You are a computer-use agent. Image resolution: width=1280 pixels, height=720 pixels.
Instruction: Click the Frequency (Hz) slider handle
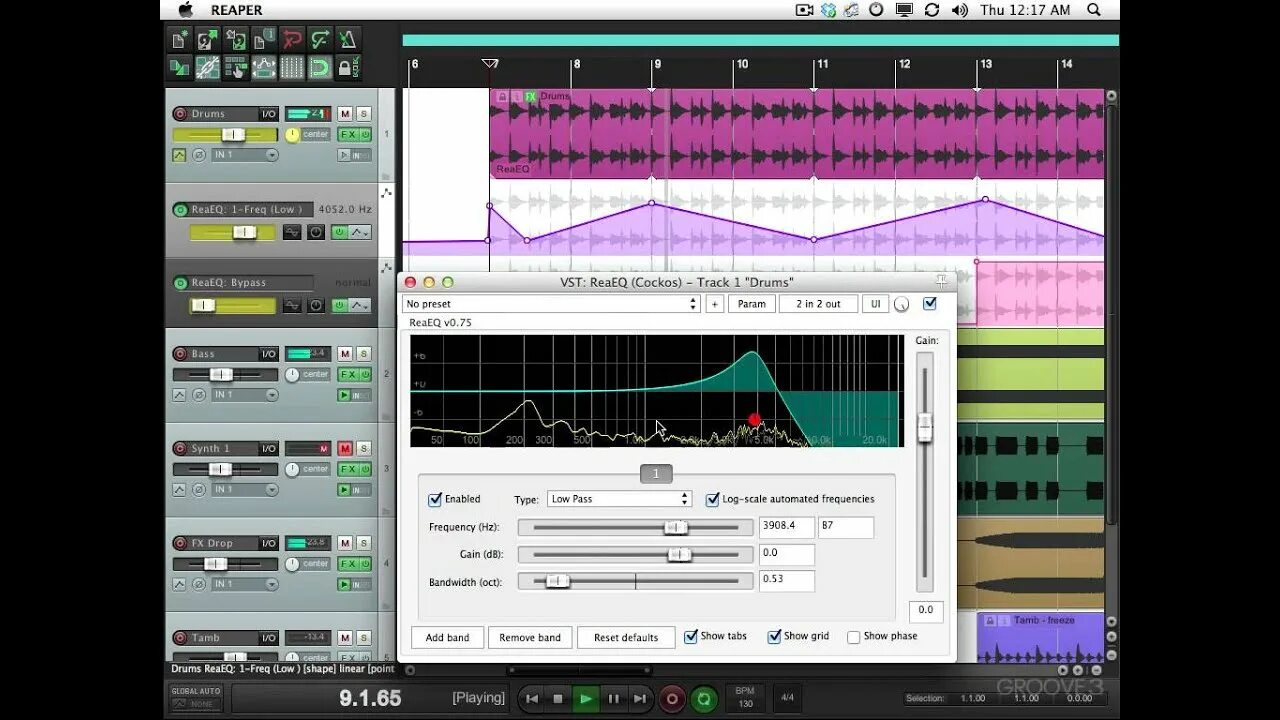(x=676, y=527)
